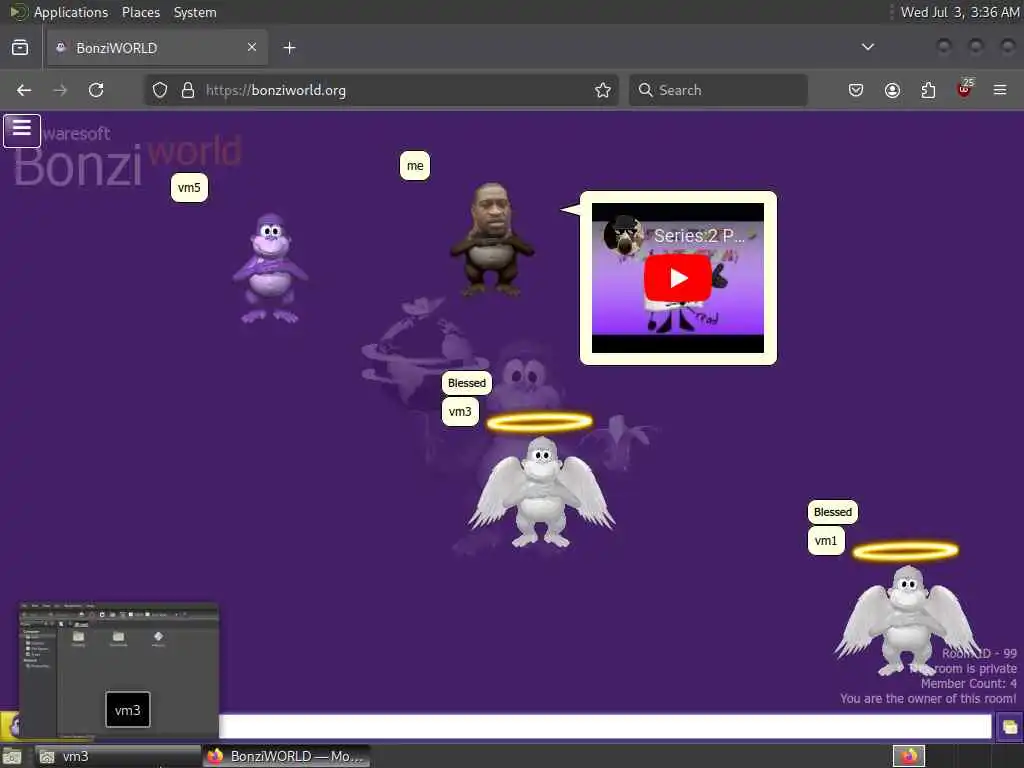Screen dimensions: 1024x768
Task: Click the Blessed tag above vm3
Action: click(x=467, y=383)
